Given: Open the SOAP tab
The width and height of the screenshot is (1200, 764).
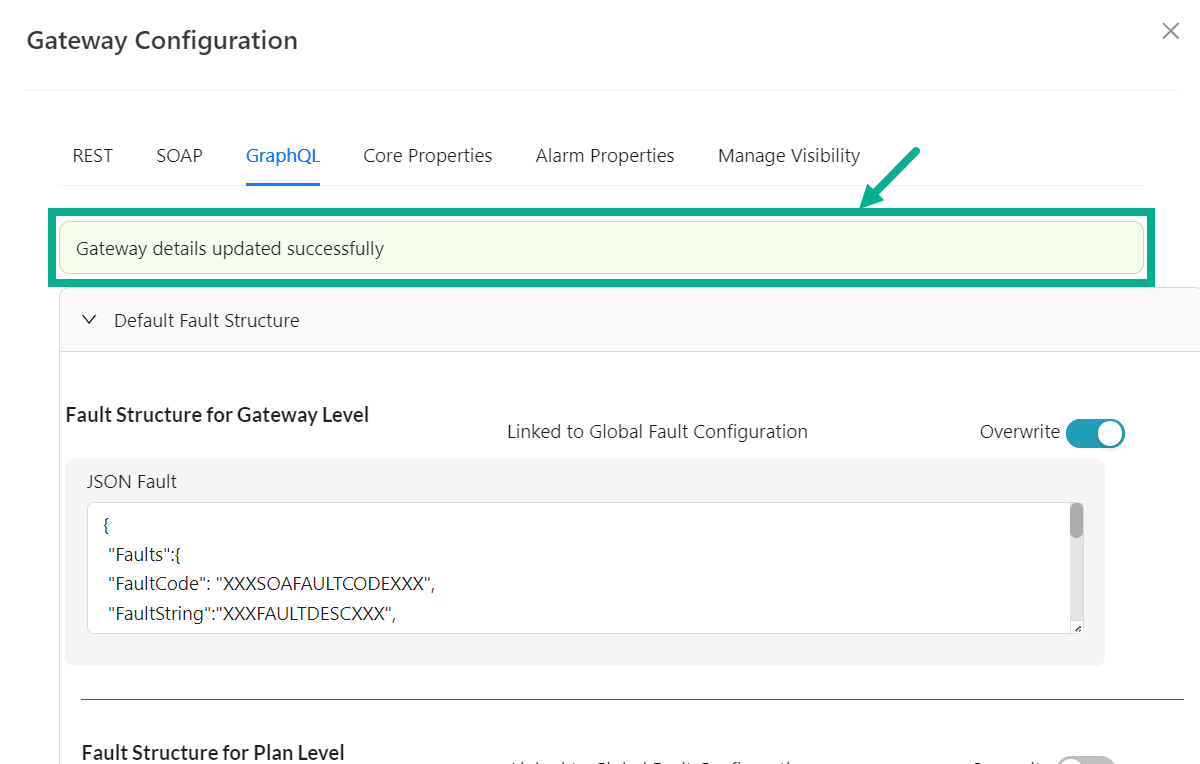Looking at the screenshot, I should pyautogui.click(x=179, y=156).
